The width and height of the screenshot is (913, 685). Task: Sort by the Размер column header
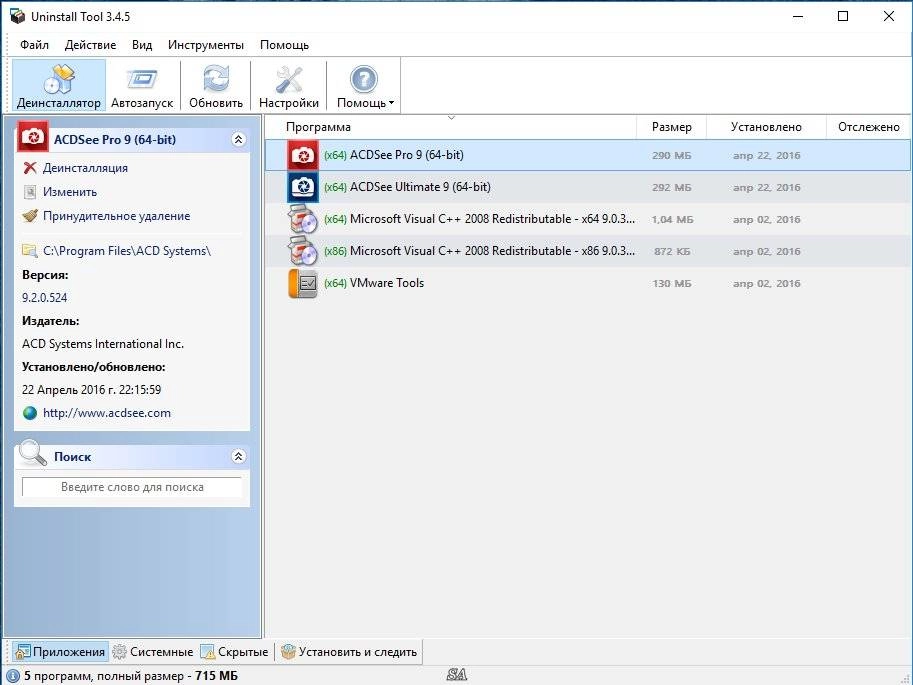tap(671, 127)
